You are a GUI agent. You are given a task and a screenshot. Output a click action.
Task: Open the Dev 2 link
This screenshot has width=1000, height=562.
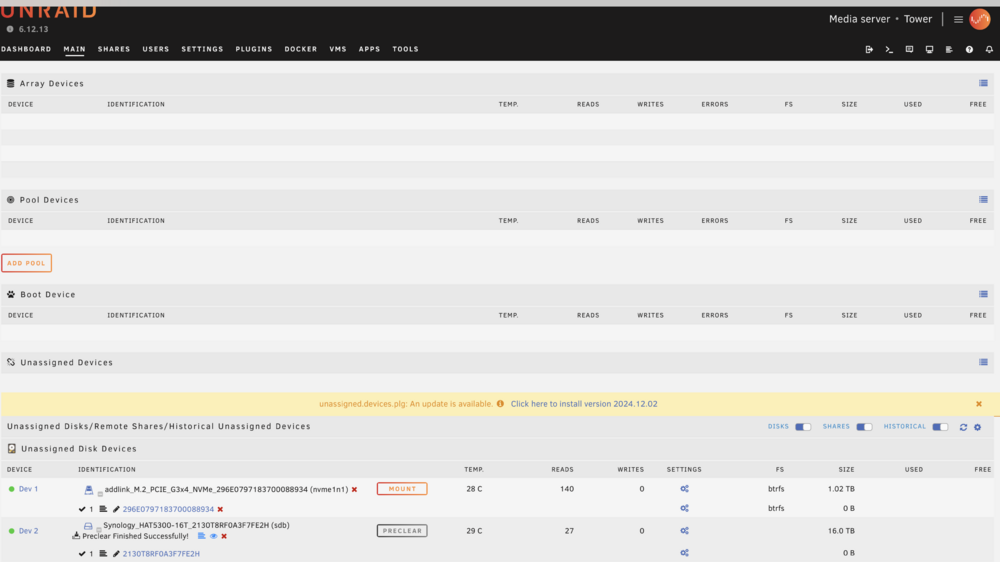tap(28, 531)
